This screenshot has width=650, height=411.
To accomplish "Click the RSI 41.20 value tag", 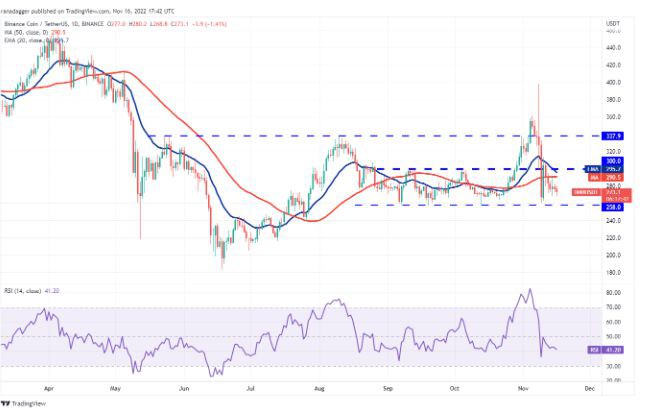I will 609,351.
